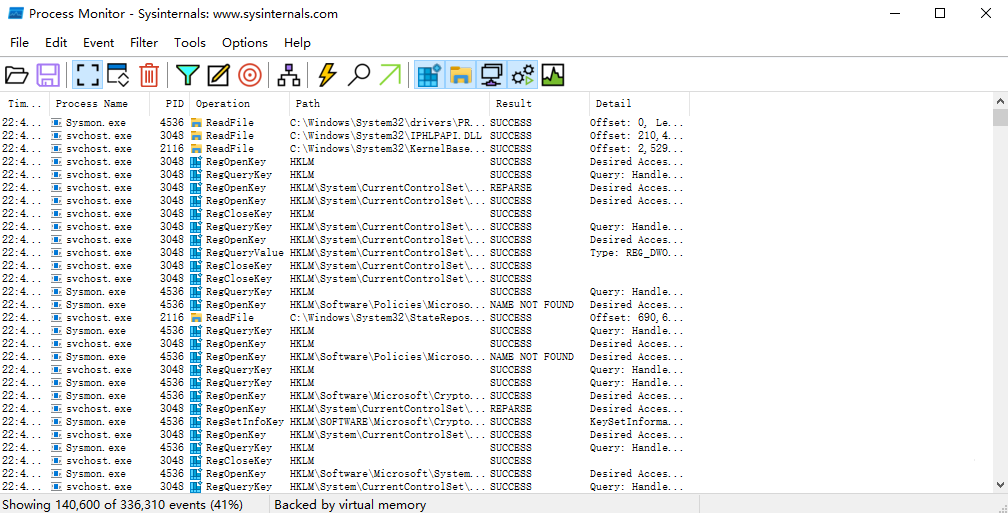The width and height of the screenshot is (1008, 513).
Task: Click the 'Offset: 2, 529...' detail cell
Action: coord(637,148)
